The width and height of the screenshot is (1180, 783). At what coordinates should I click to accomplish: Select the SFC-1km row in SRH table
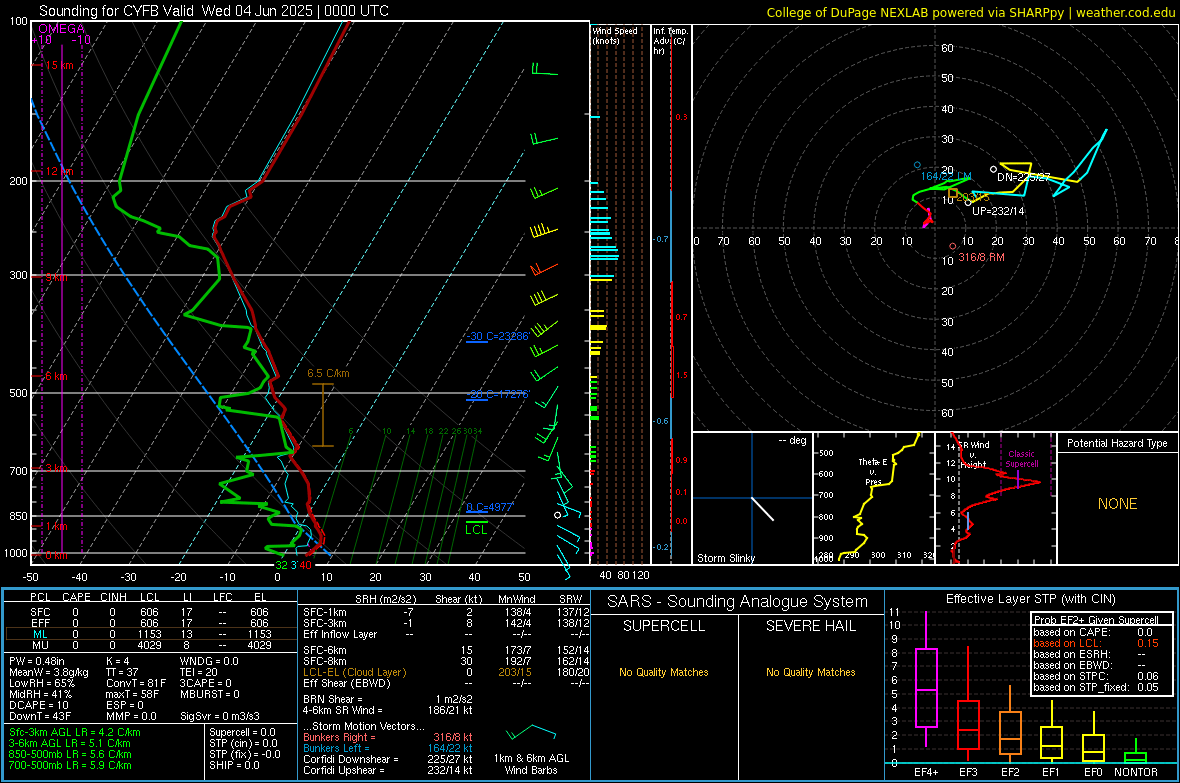click(x=446, y=612)
